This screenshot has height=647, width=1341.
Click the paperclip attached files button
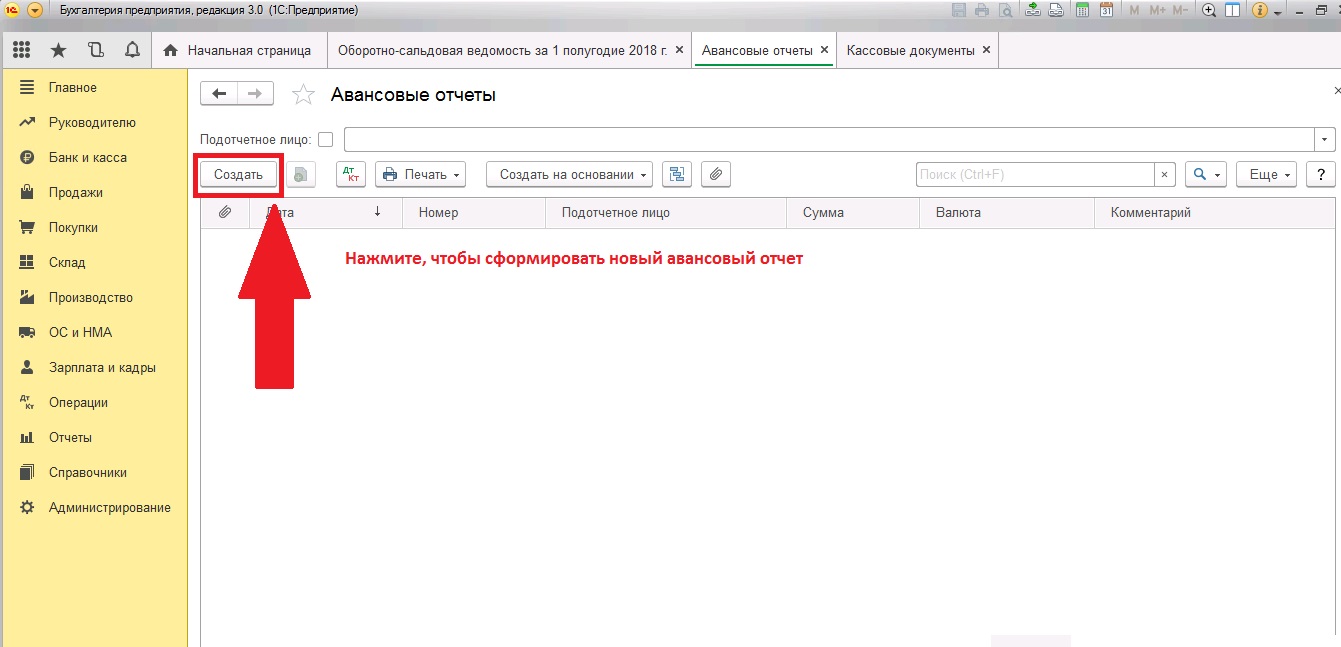715,174
